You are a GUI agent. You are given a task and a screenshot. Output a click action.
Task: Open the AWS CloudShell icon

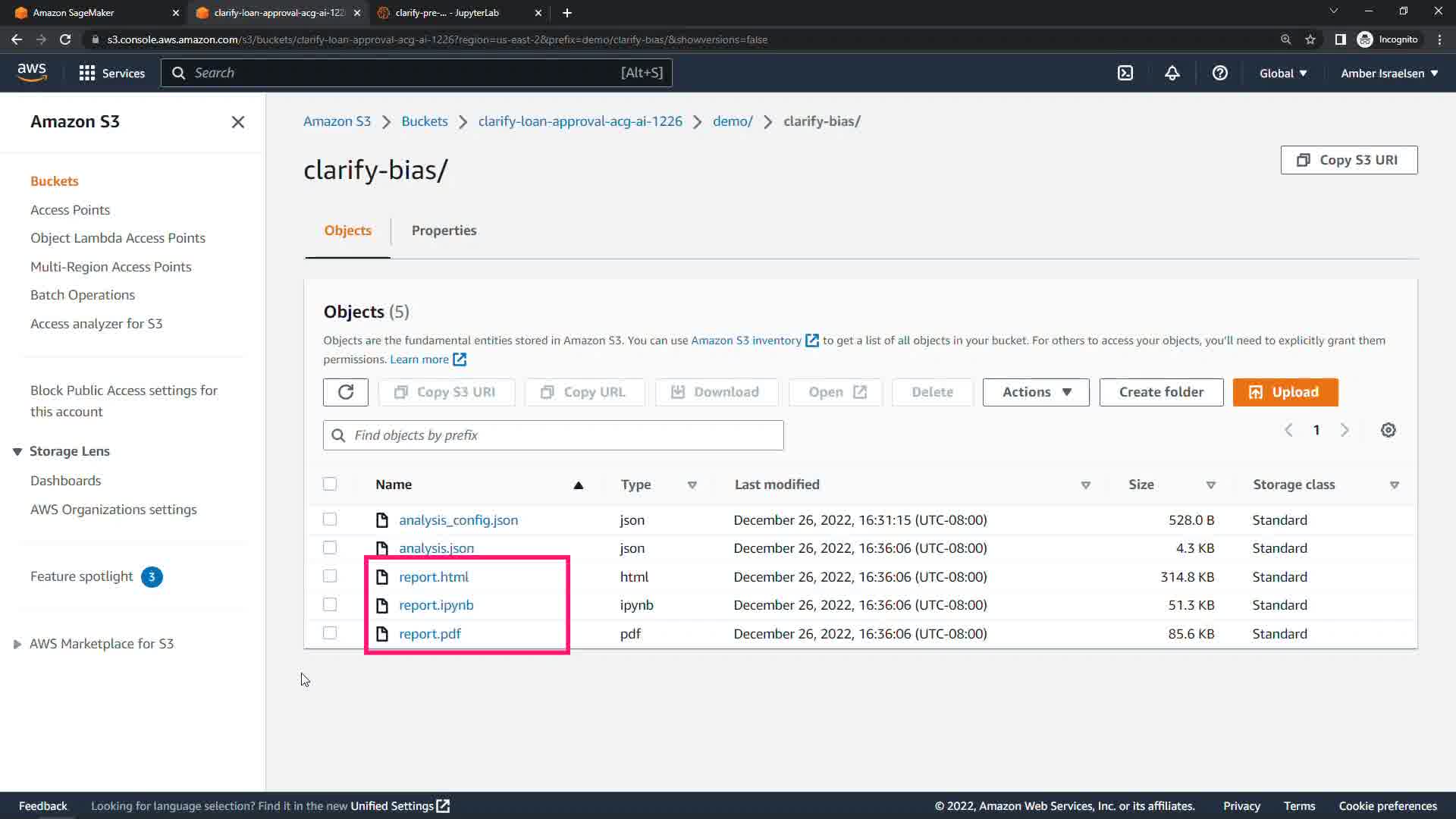click(x=1125, y=73)
